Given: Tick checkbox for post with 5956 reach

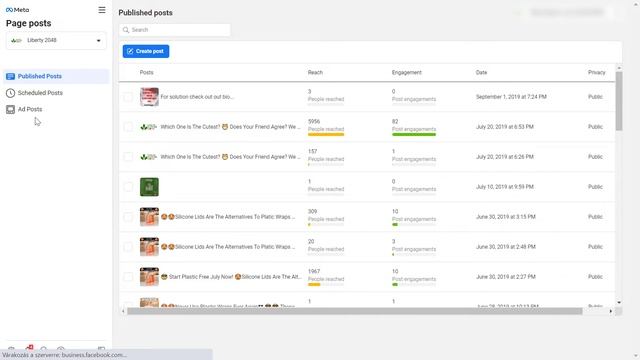Looking at the screenshot, I should click(128, 127).
